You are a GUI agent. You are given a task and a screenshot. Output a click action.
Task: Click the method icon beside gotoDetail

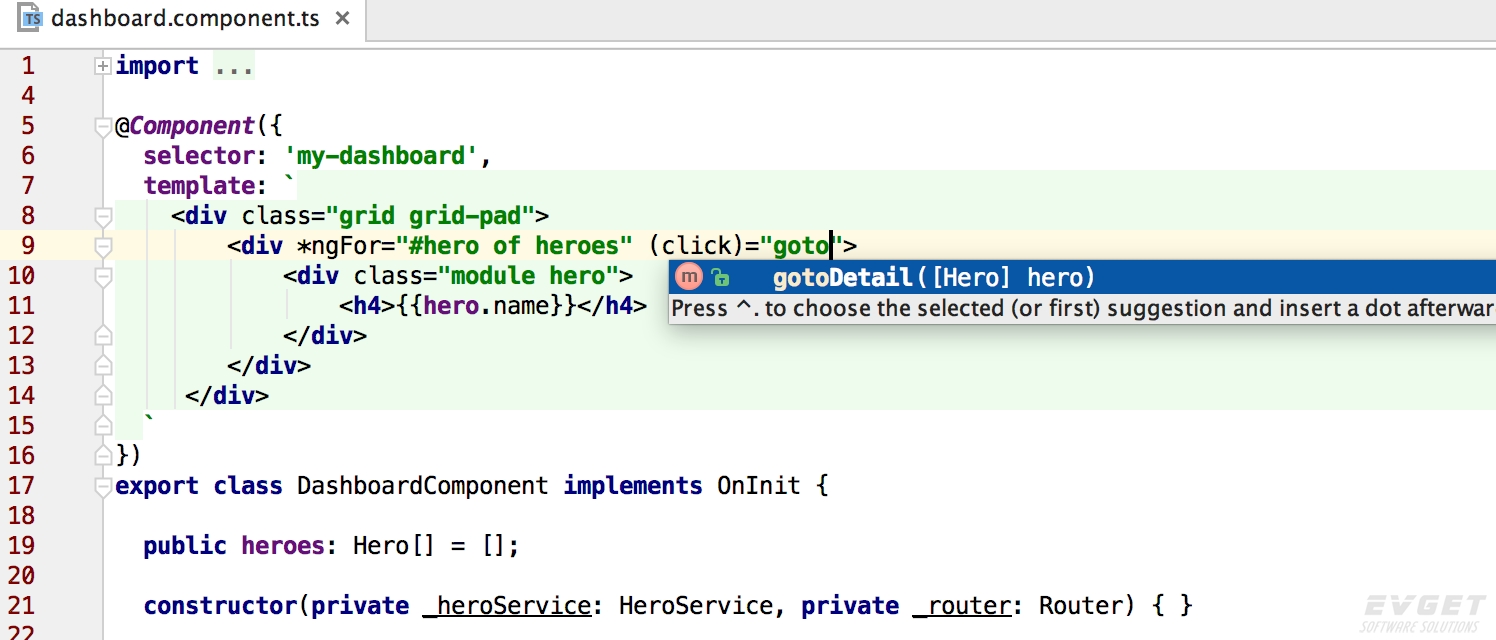pyautogui.click(x=689, y=277)
